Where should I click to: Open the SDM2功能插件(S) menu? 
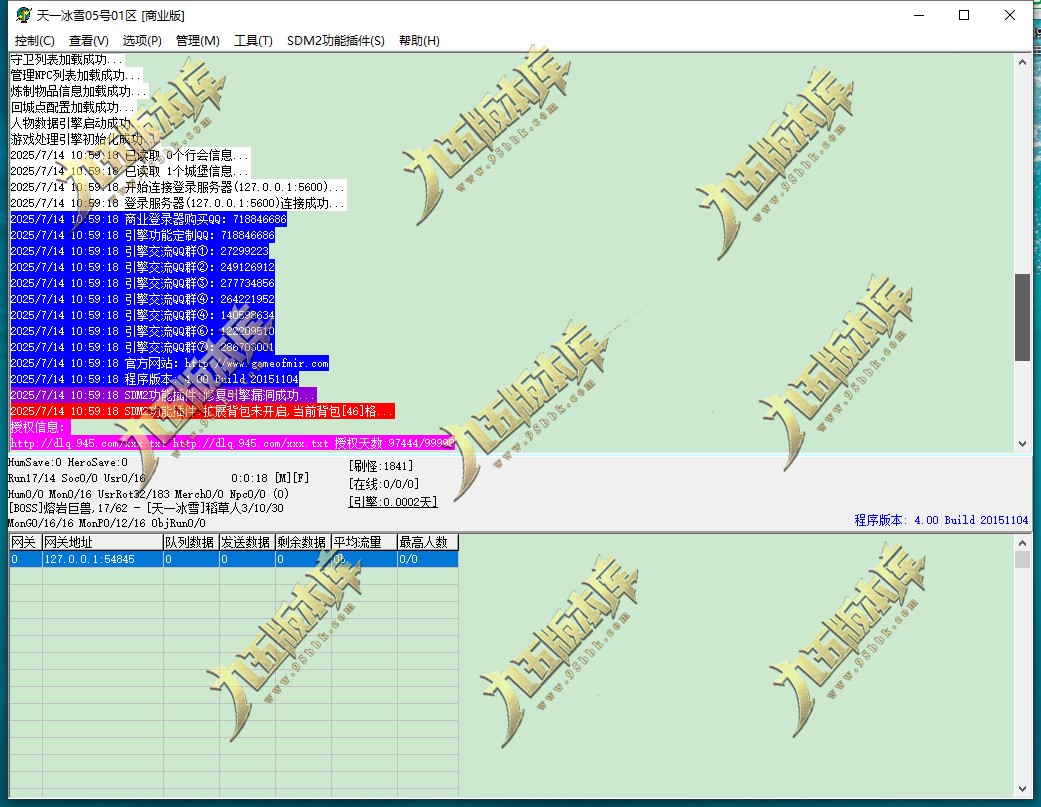335,40
